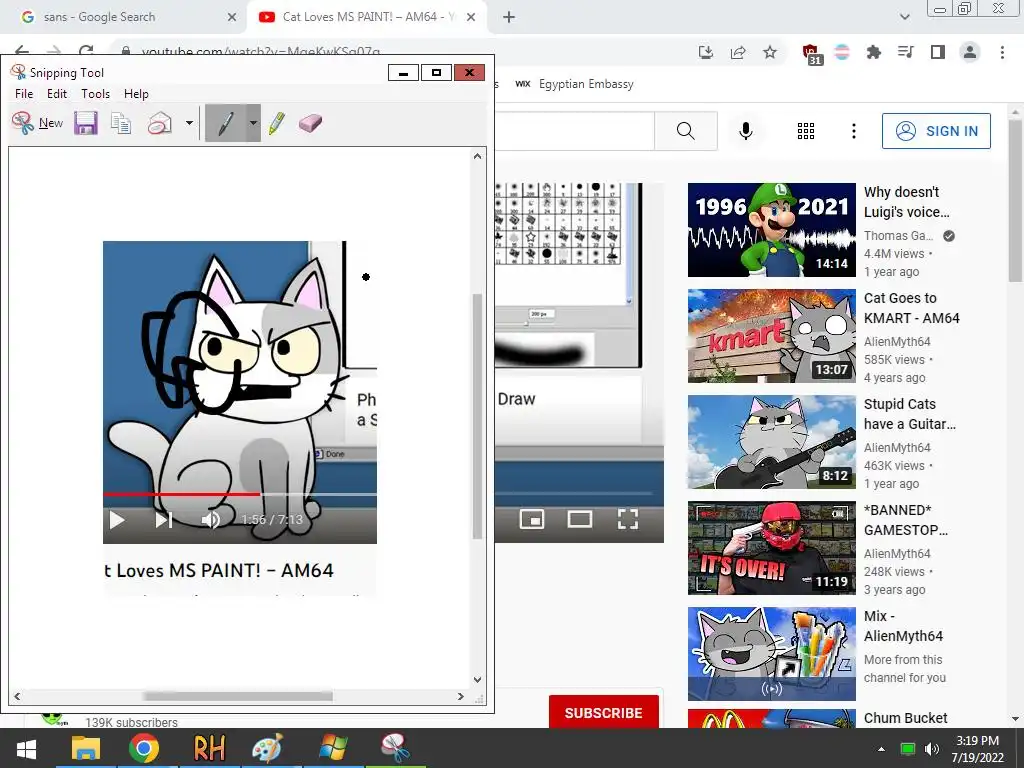Open the Cat Goes to KMART video thumbnail
Viewport: 1024px width, 768px height.
click(771, 336)
